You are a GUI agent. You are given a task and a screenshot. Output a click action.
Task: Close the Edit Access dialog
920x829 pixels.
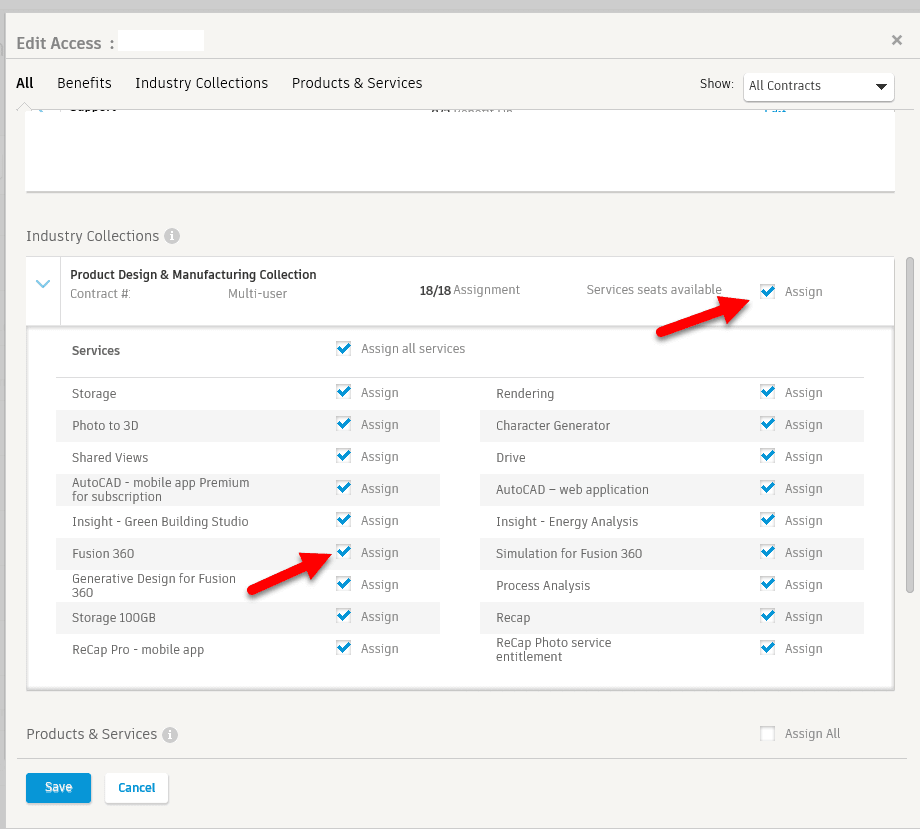(897, 40)
